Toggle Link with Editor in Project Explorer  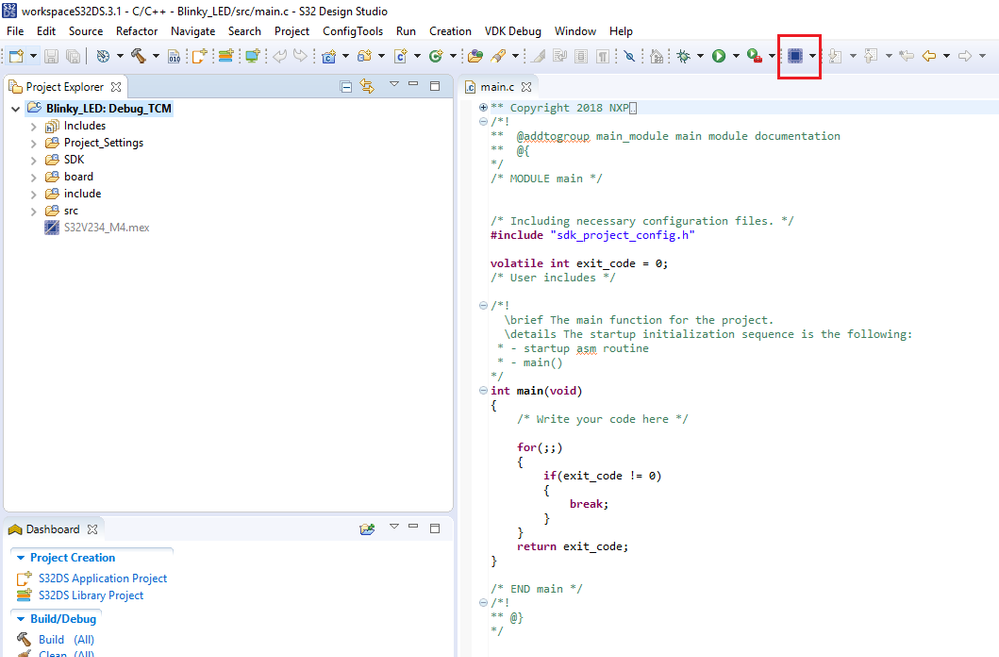click(367, 86)
